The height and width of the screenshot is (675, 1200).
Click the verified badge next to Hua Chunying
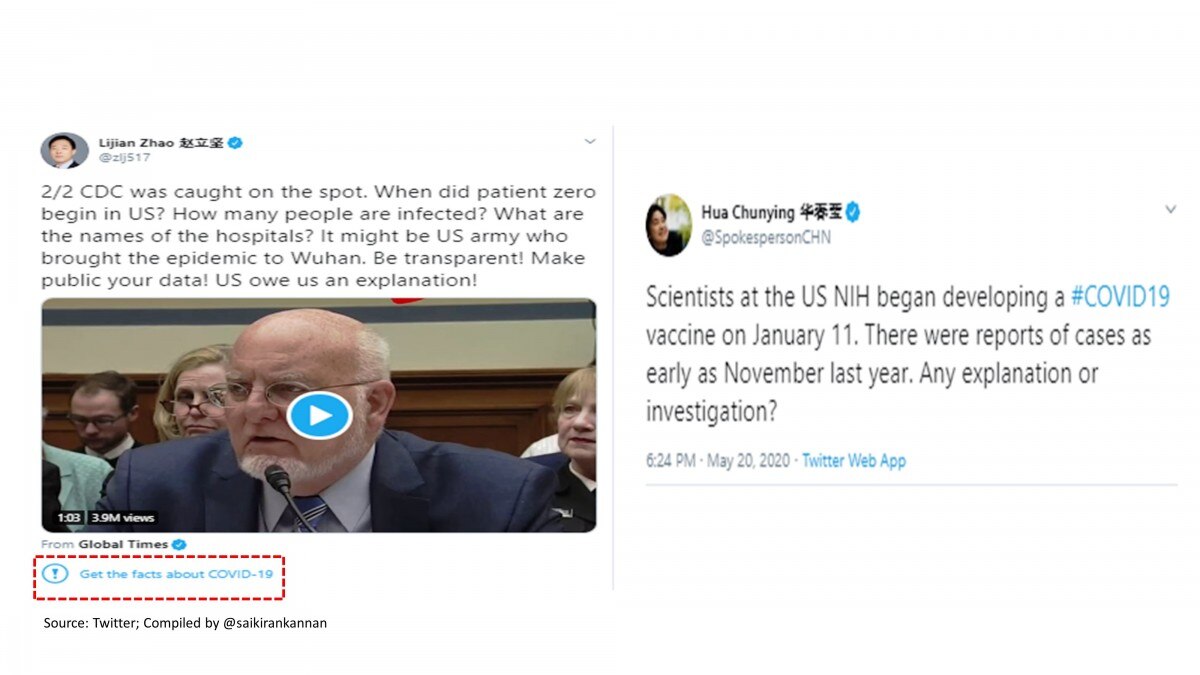(x=853, y=212)
